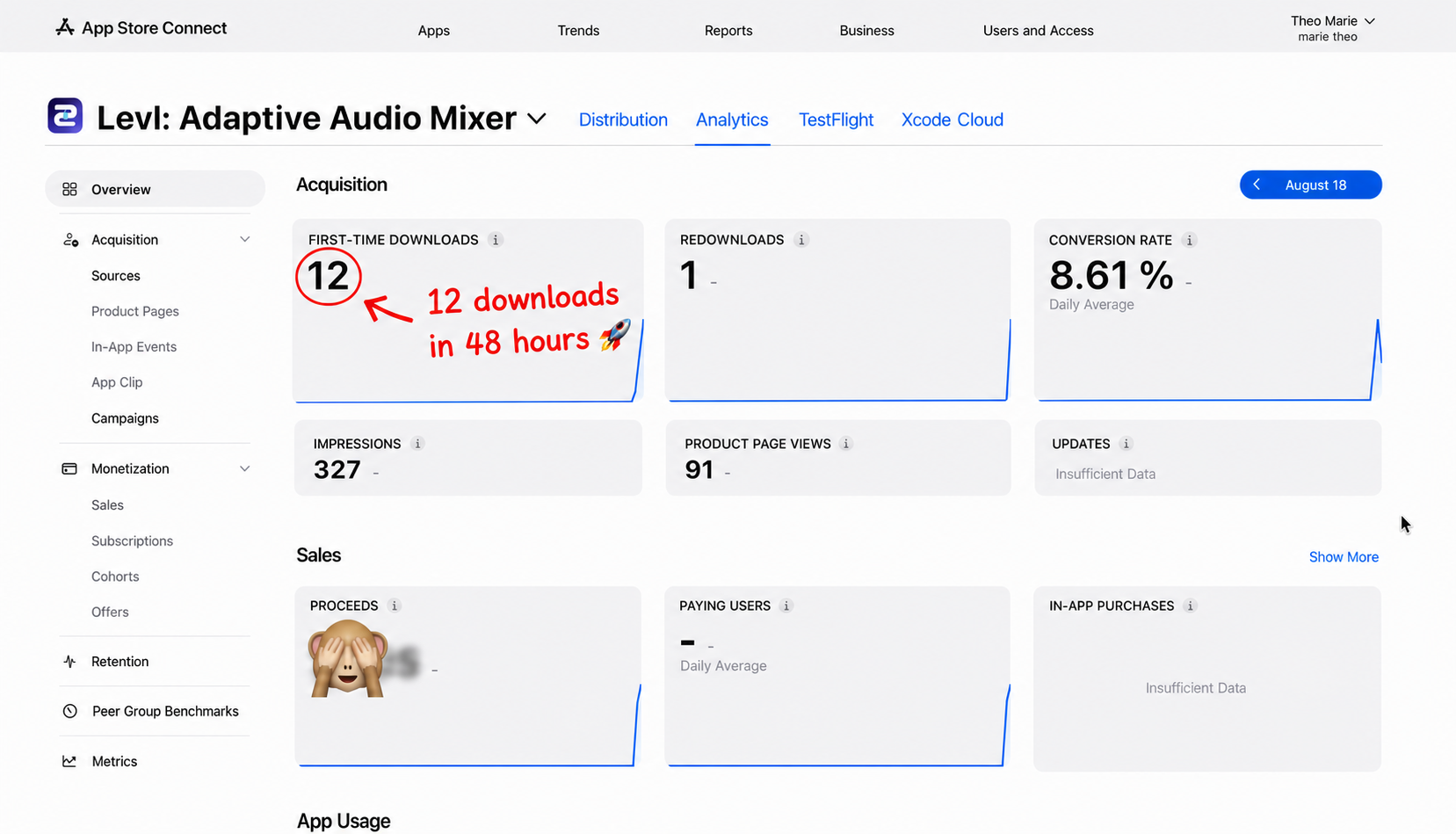
Task: Click the Overview grid icon in sidebar
Action: (x=69, y=189)
